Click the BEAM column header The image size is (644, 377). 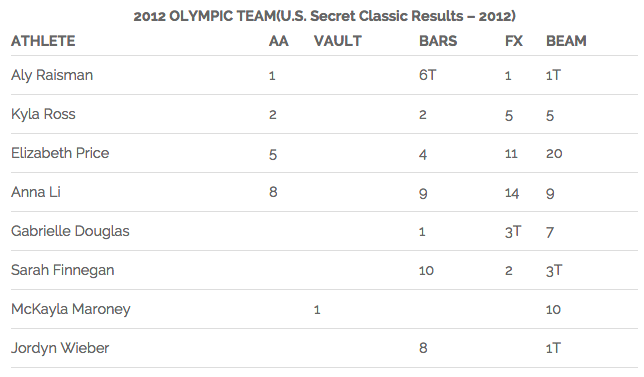tap(566, 41)
